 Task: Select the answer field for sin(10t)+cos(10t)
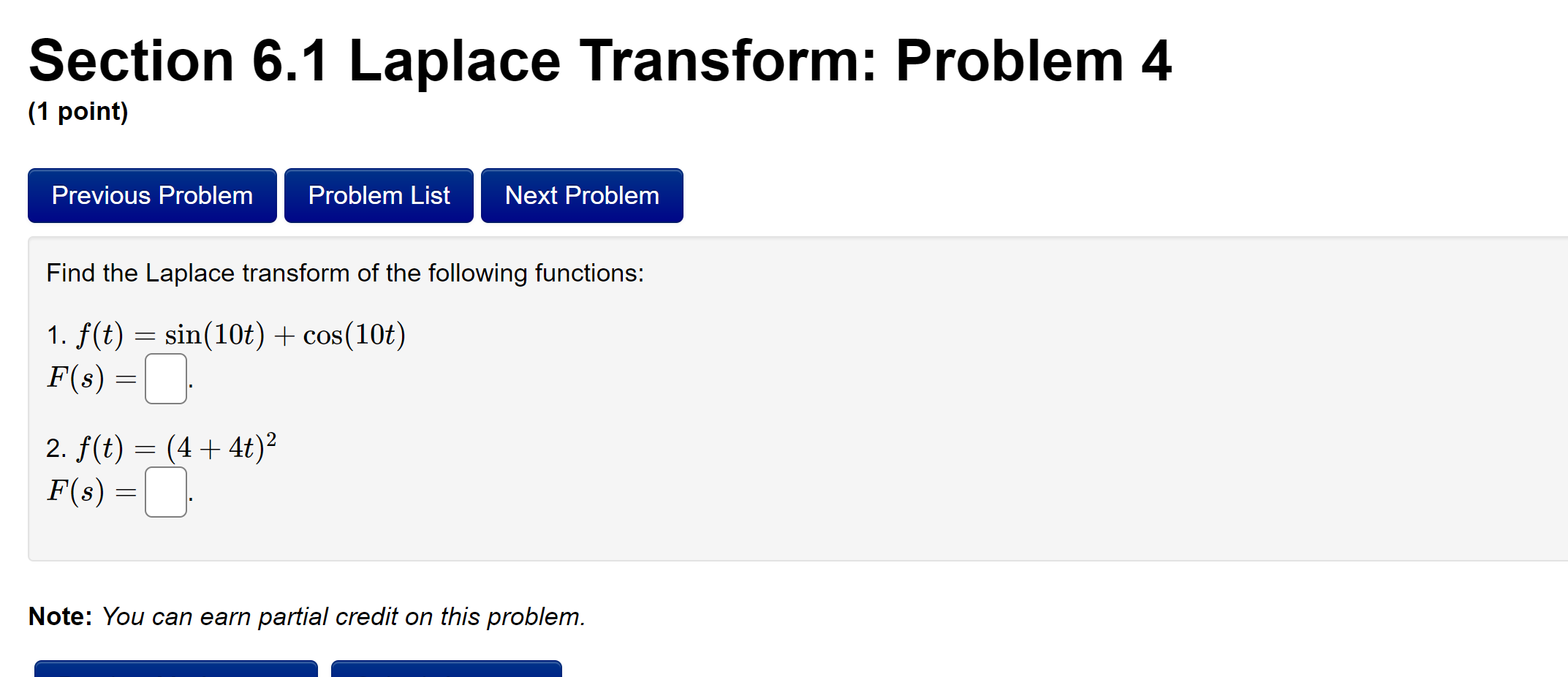coord(165,379)
